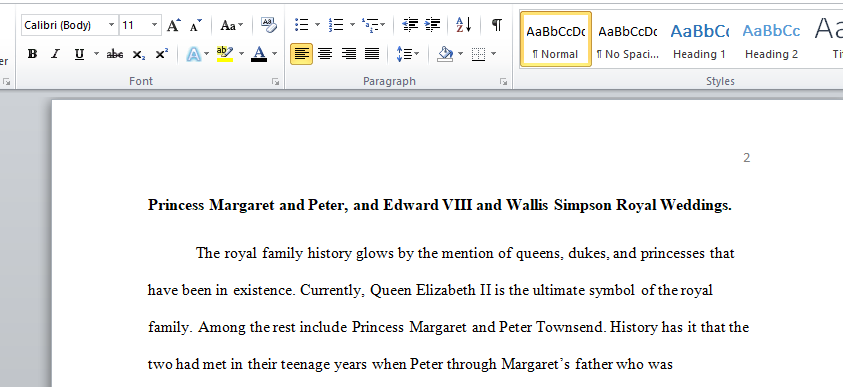The width and height of the screenshot is (843, 387).
Task: Click the Shading paint bucket icon
Action: [445, 54]
